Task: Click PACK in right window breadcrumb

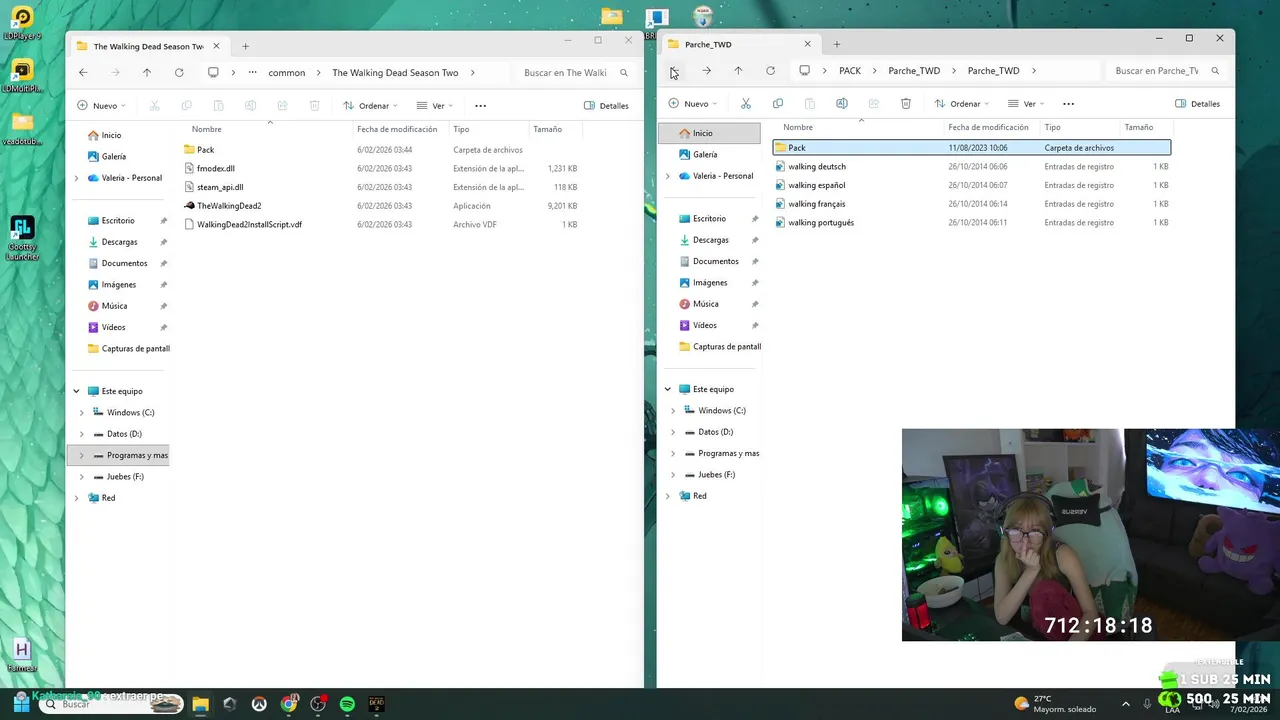Action: (x=849, y=70)
